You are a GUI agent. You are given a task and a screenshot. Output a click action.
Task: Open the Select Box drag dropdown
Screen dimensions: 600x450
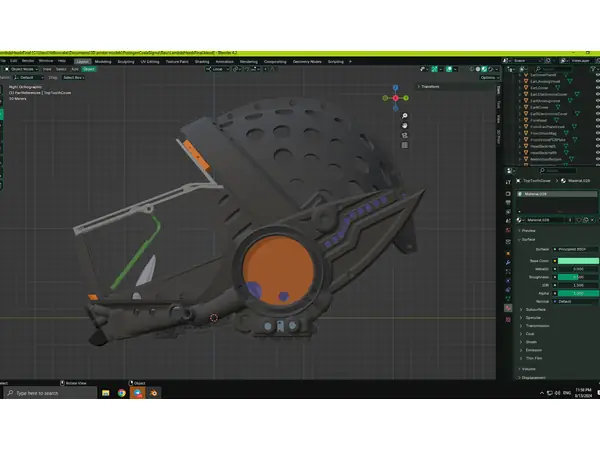click(73, 78)
